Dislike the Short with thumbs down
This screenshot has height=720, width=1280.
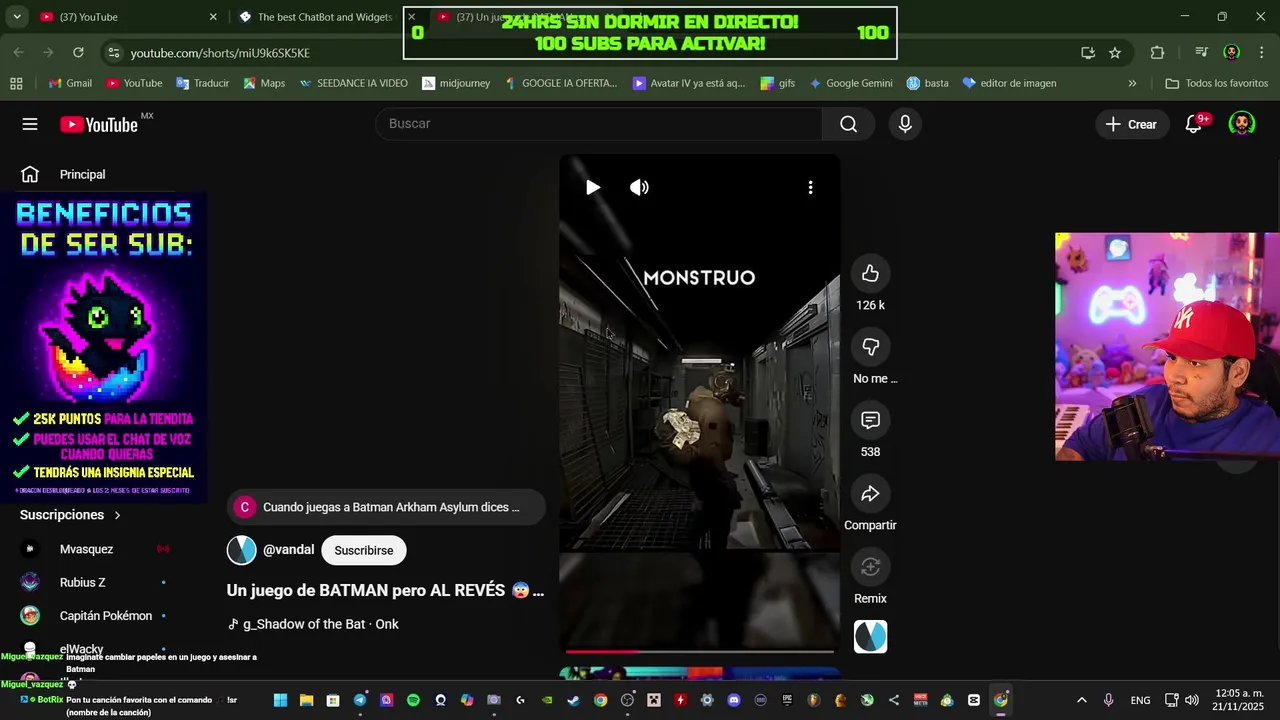[x=870, y=347]
